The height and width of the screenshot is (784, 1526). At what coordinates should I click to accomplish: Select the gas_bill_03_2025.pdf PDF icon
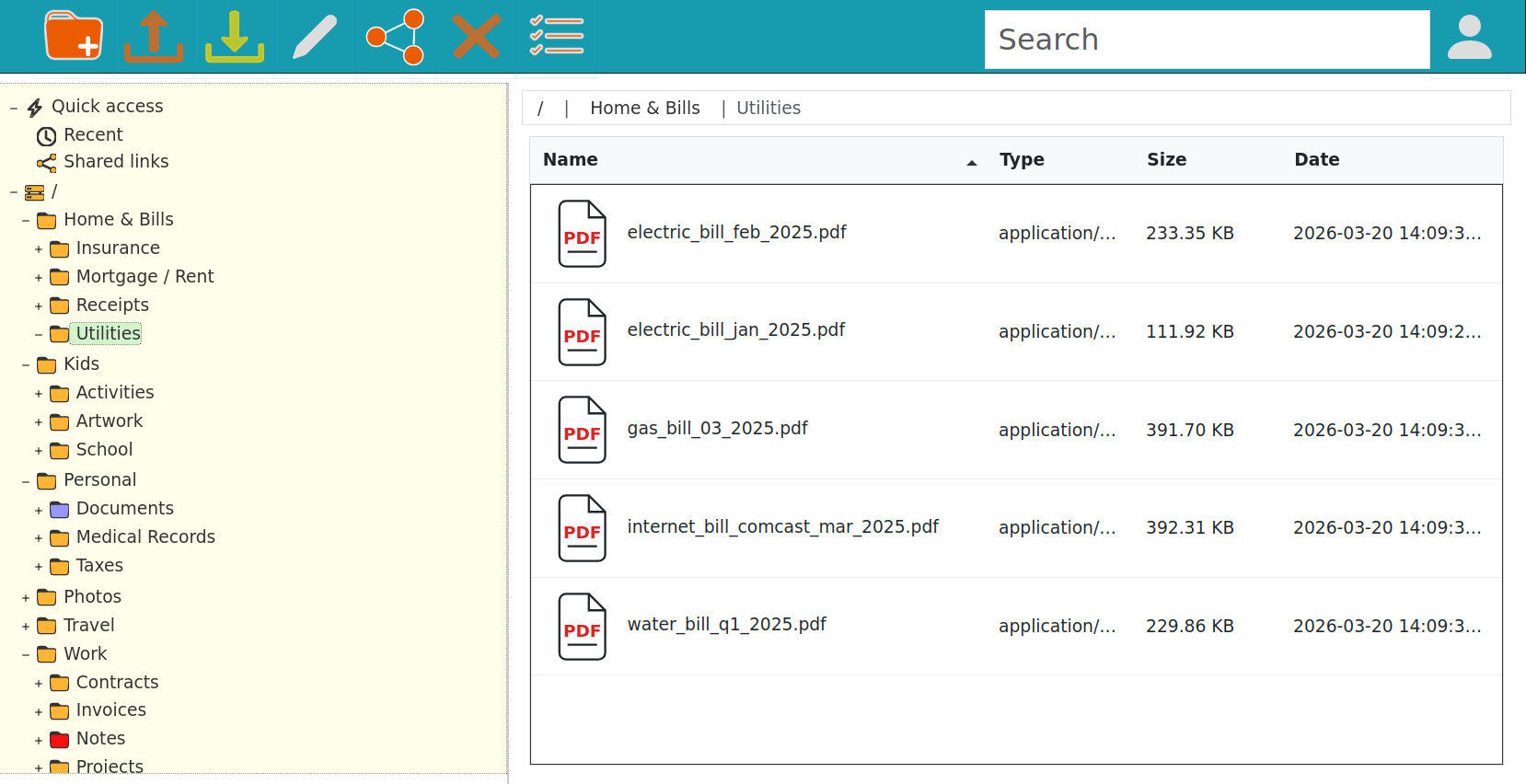582,430
